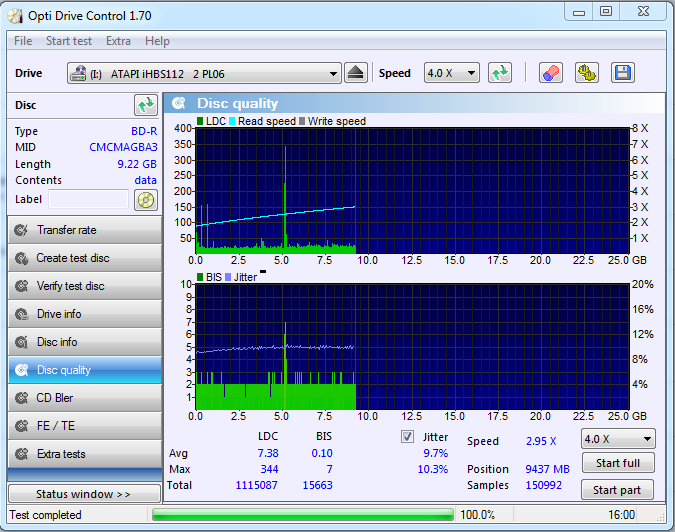This screenshot has height=532, width=675.
Task: Open options with the yellow gears icon
Action: [x=587, y=73]
